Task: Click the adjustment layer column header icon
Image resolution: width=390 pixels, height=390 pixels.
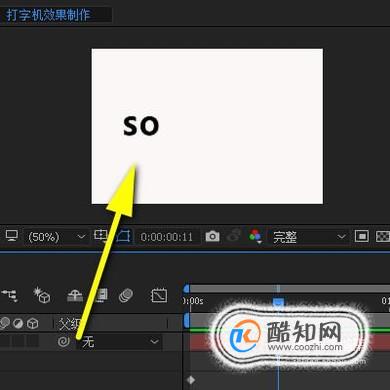Action: click(x=18, y=323)
